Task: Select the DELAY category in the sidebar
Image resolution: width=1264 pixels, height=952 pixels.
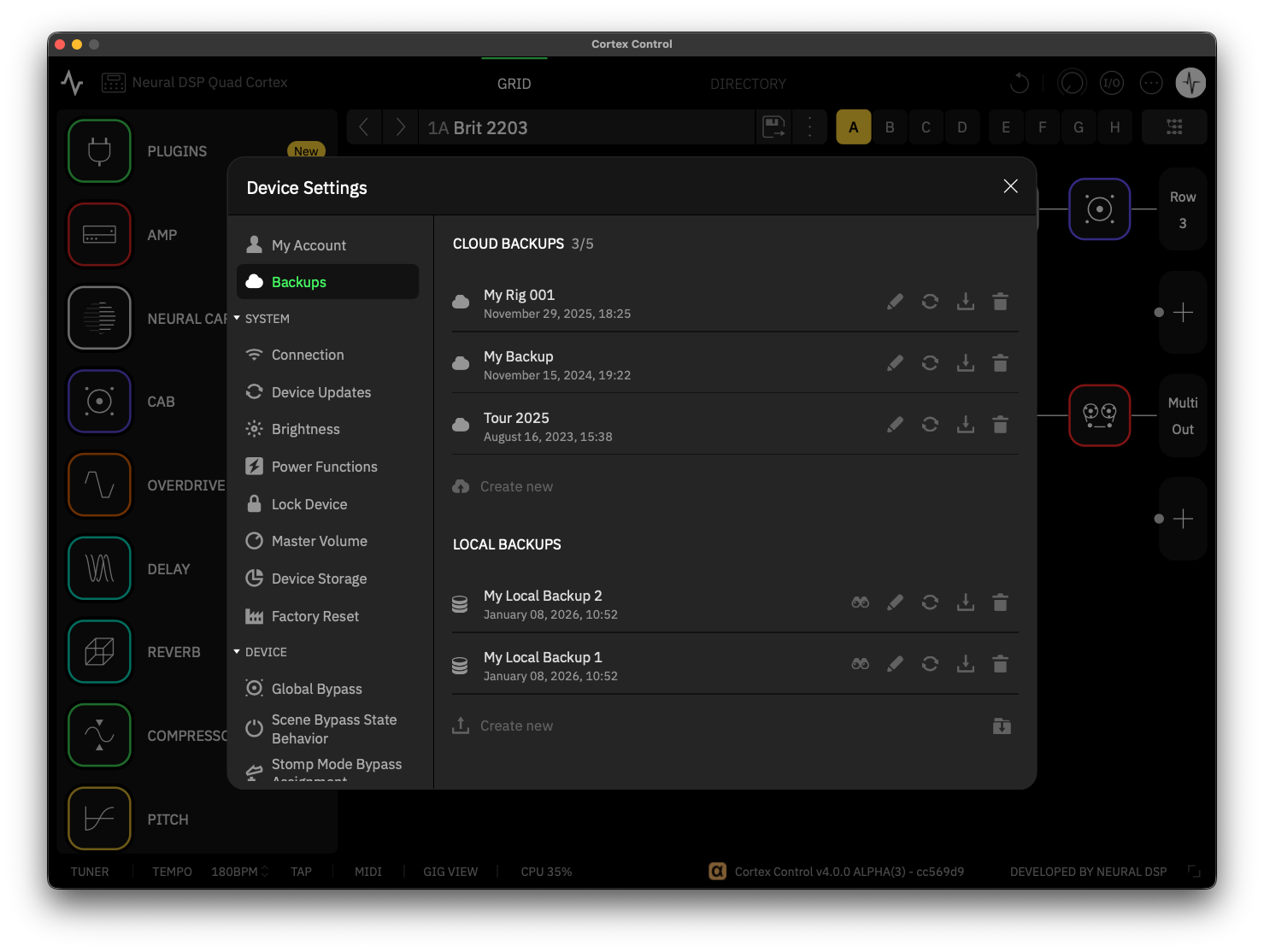Action: coord(98,567)
